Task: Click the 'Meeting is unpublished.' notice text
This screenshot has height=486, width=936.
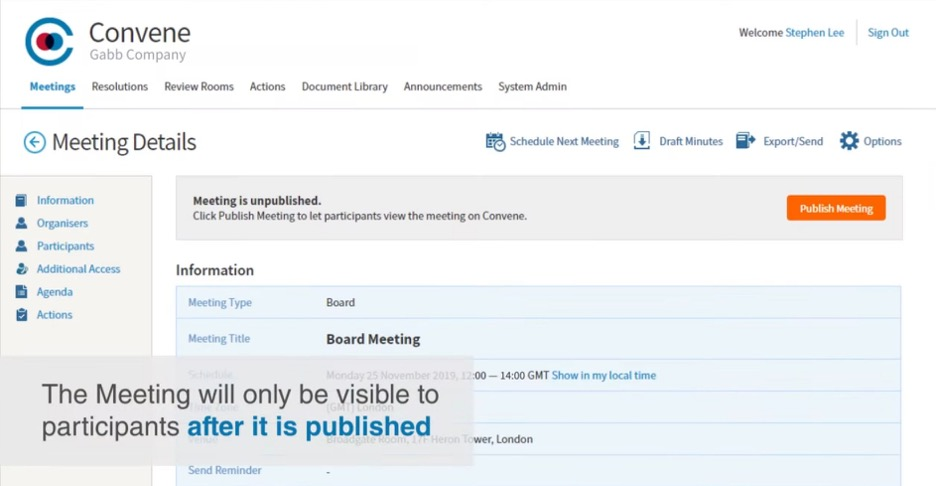Action: [x=257, y=201]
